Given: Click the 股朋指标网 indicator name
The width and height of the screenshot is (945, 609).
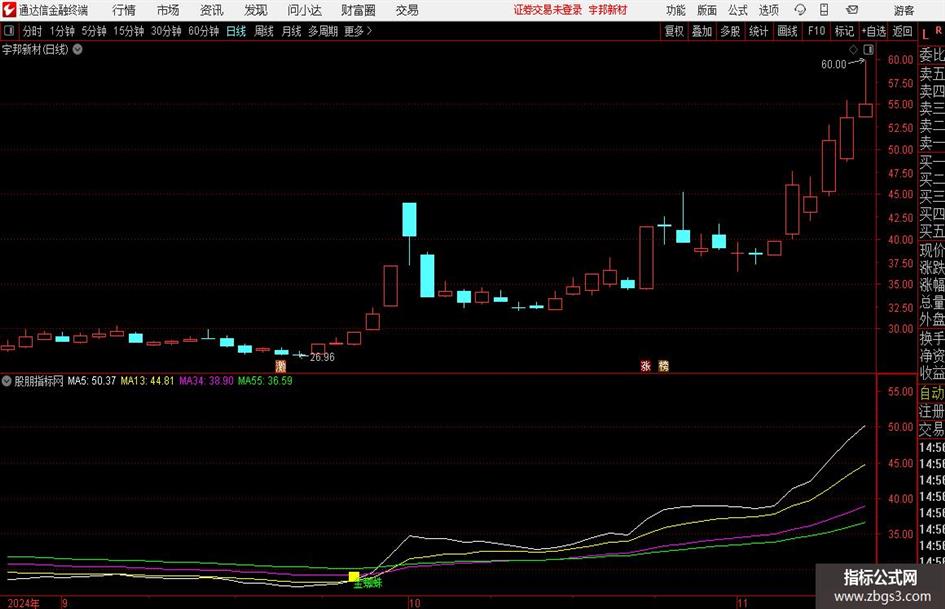Looking at the screenshot, I should click(x=39, y=380).
